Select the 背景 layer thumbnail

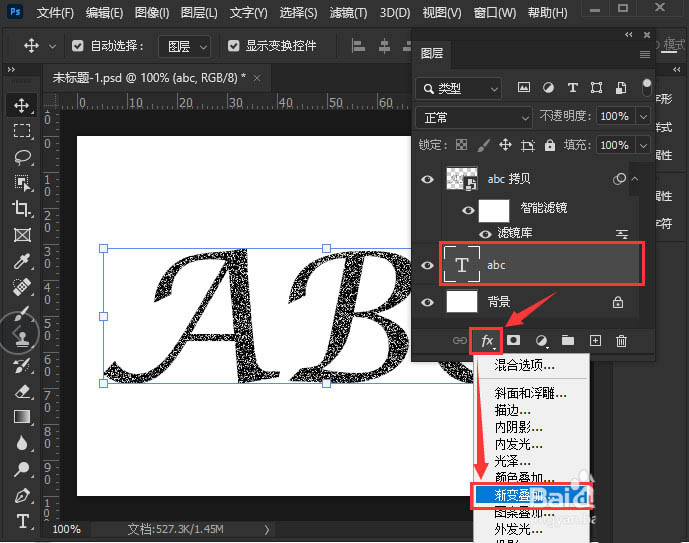[462, 302]
